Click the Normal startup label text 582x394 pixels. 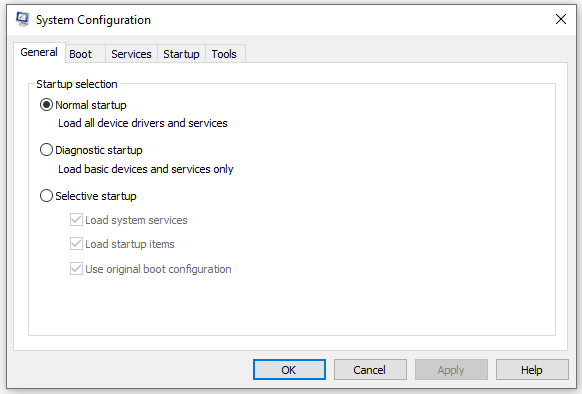click(x=91, y=105)
